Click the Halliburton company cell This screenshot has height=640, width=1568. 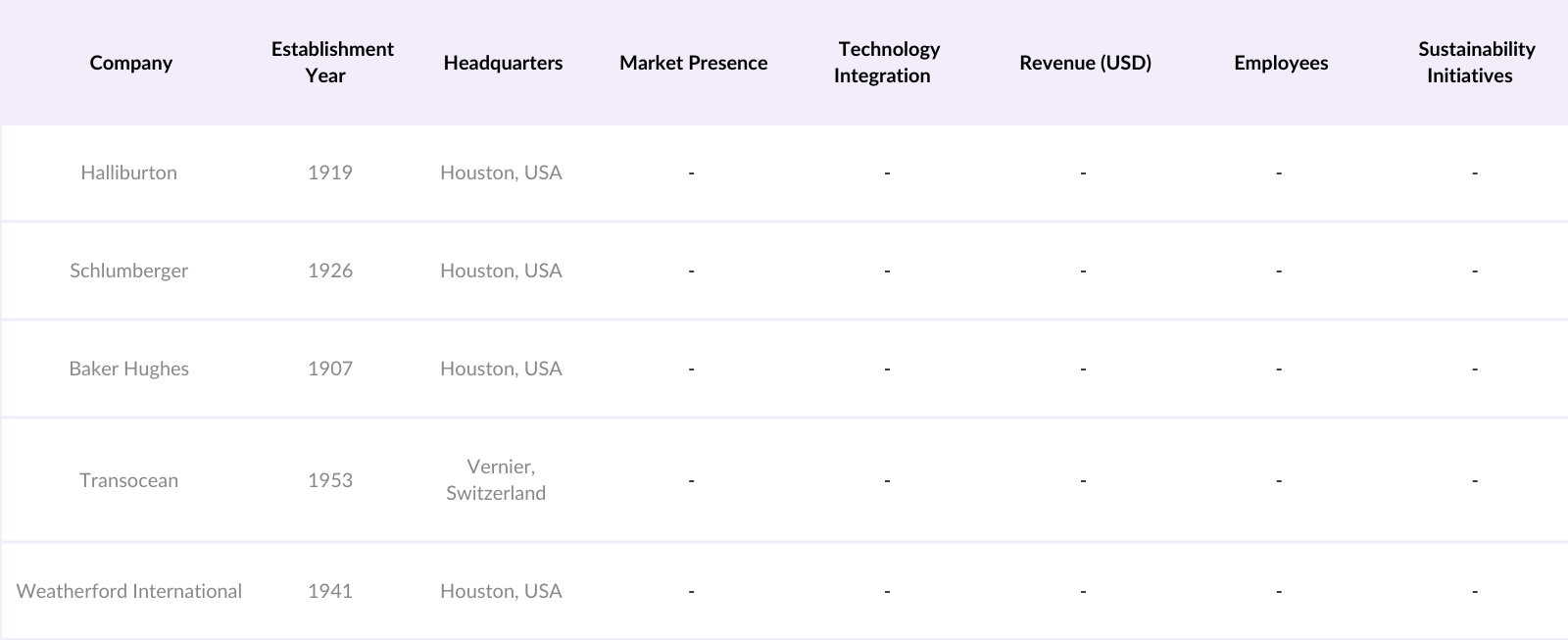click(128, 172)
